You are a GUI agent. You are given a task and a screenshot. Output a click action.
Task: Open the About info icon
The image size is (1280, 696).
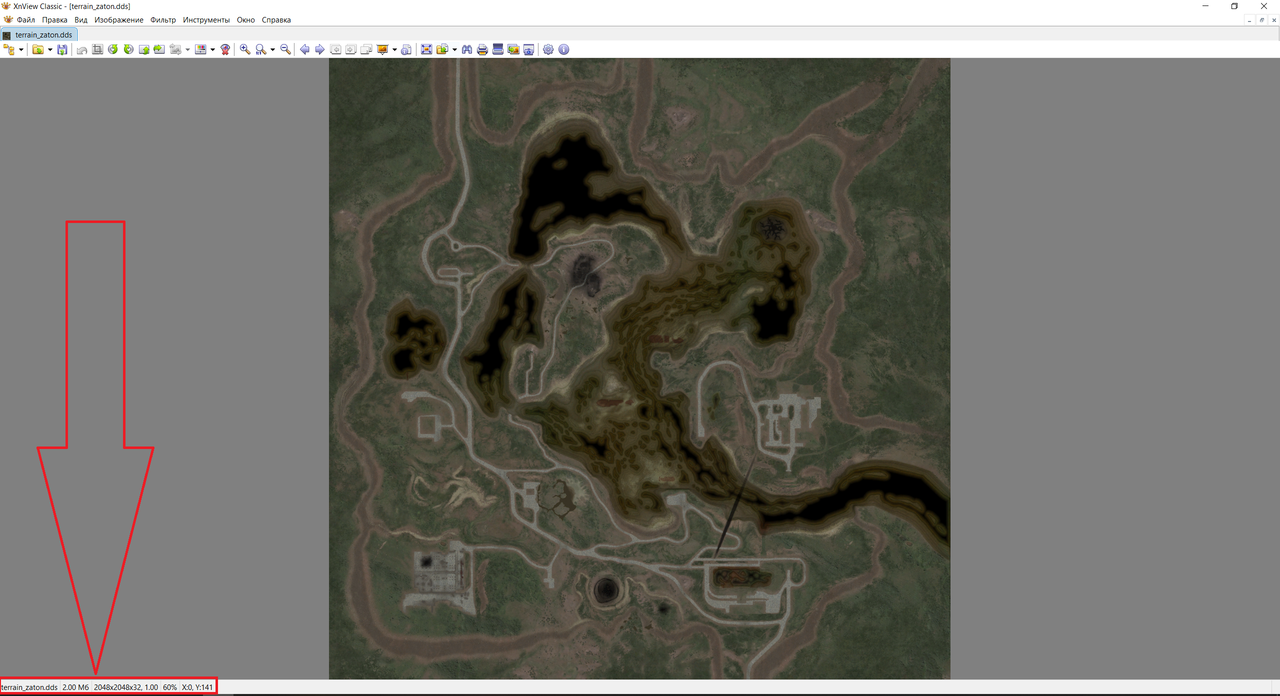pyautogui.click(x=563, y=49)
